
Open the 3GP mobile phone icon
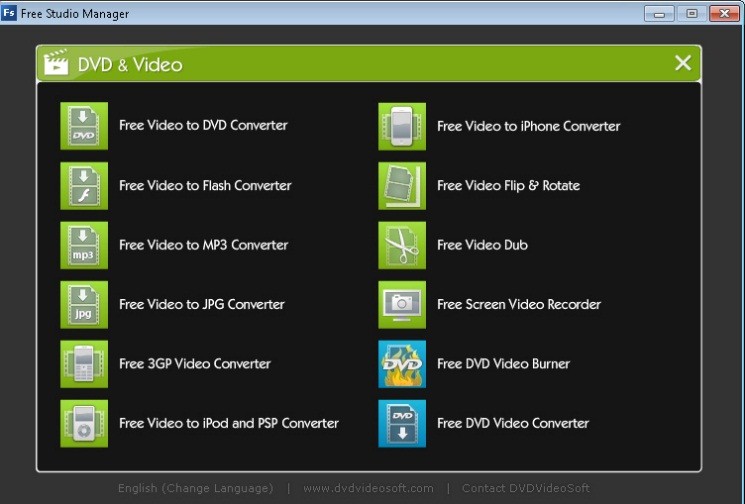84,364
